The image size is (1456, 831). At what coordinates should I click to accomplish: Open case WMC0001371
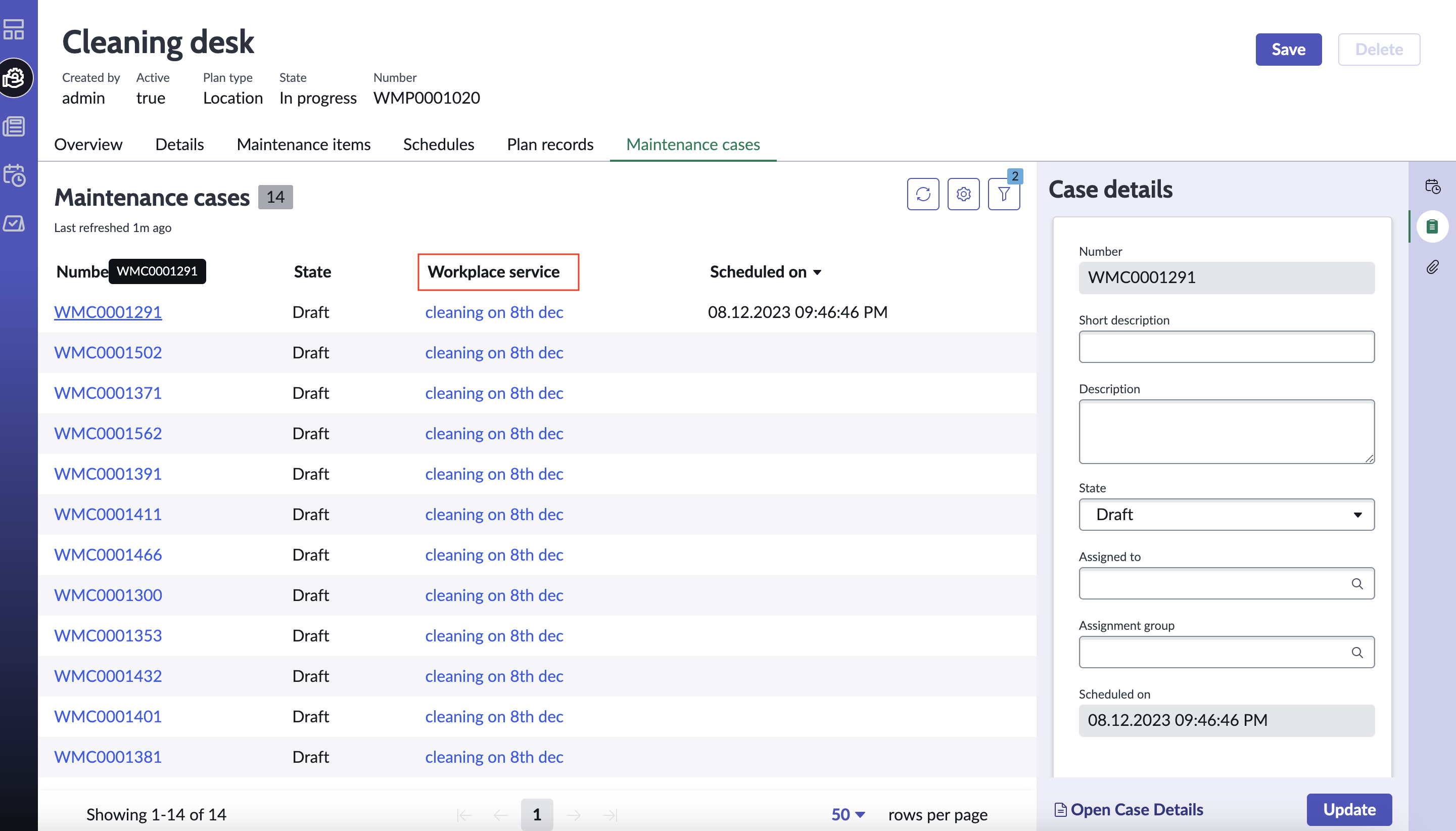click(108, 393)
